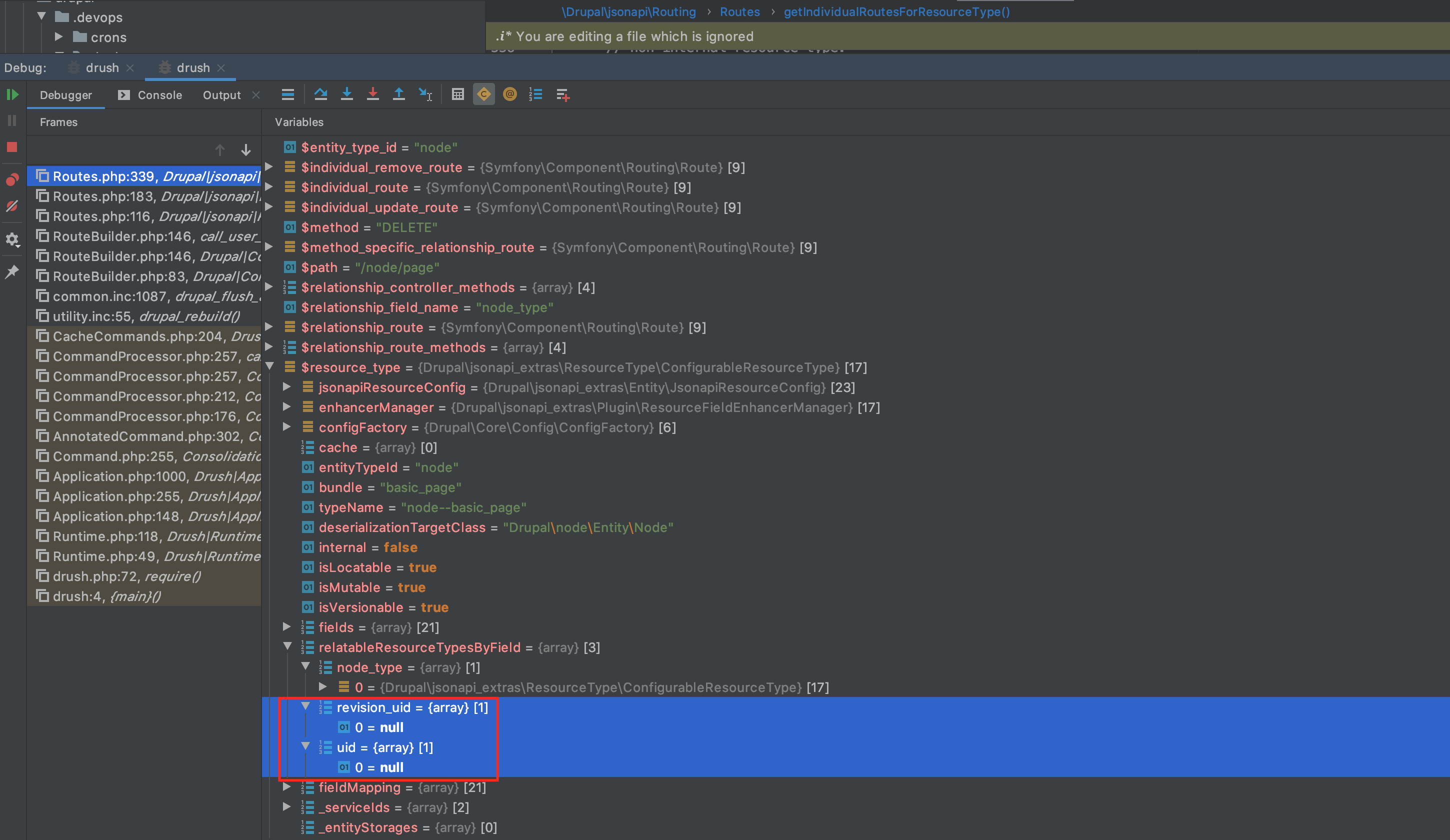This screenshot has width=1450, height=840.
Task: Click the Run to Cursor icon
Action: 425,94
